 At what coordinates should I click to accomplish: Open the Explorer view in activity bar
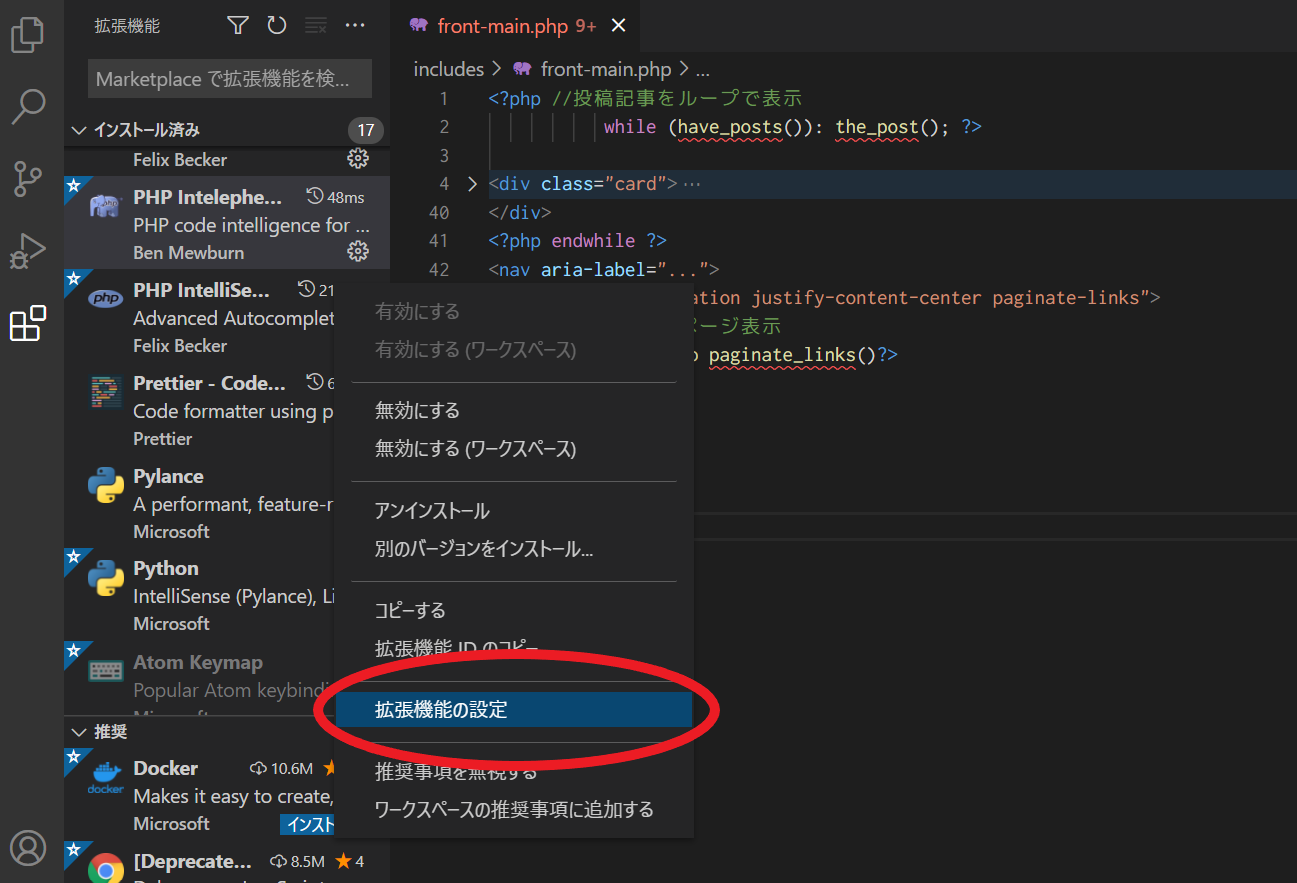point(27,34)
